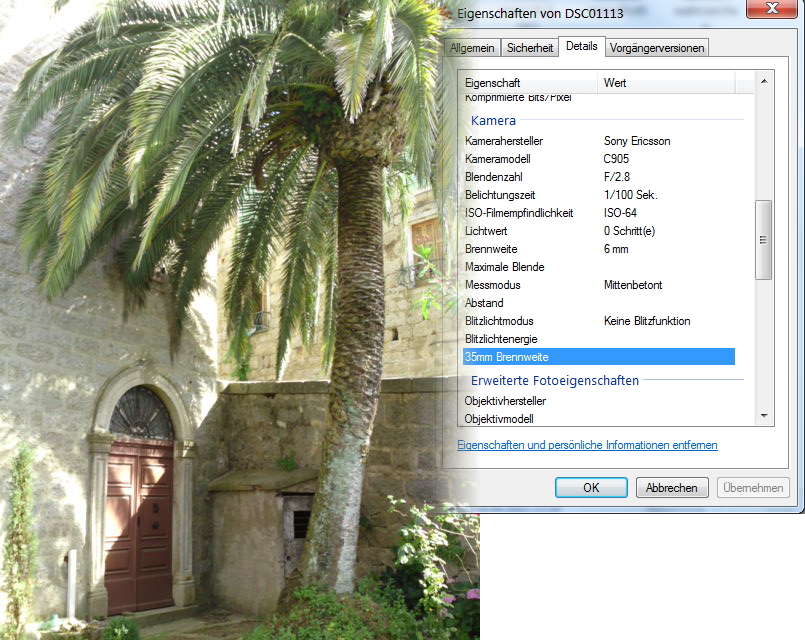Click the value F/2.8
805x640 pixels.
point(617,177)
